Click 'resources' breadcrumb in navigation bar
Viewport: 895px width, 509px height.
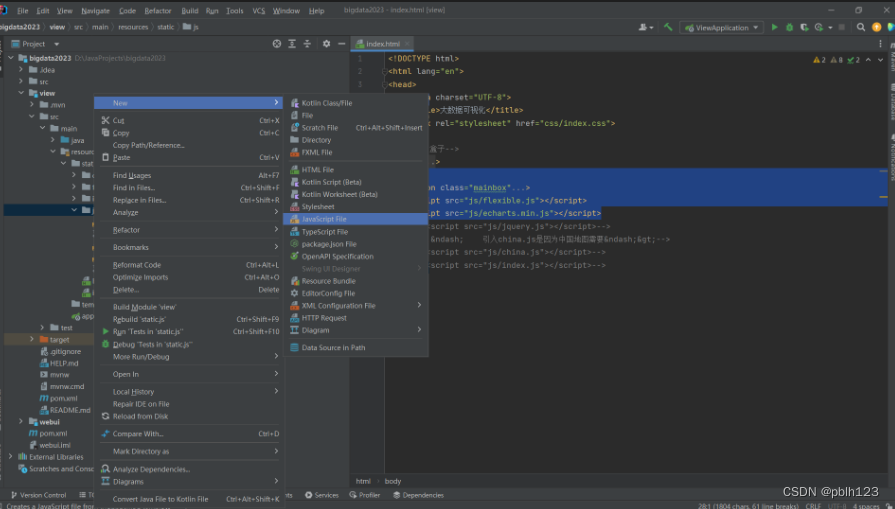[133, 27]
